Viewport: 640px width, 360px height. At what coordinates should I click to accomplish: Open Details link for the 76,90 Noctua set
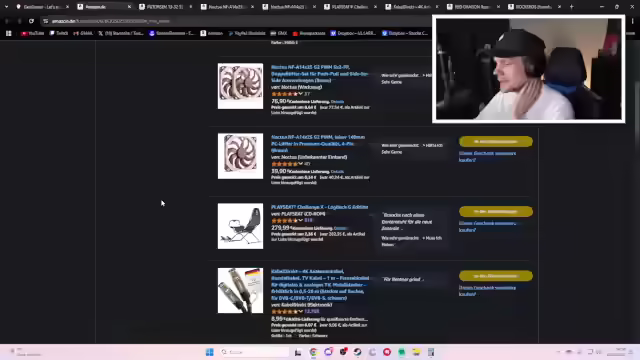click(x=338, y=102)
